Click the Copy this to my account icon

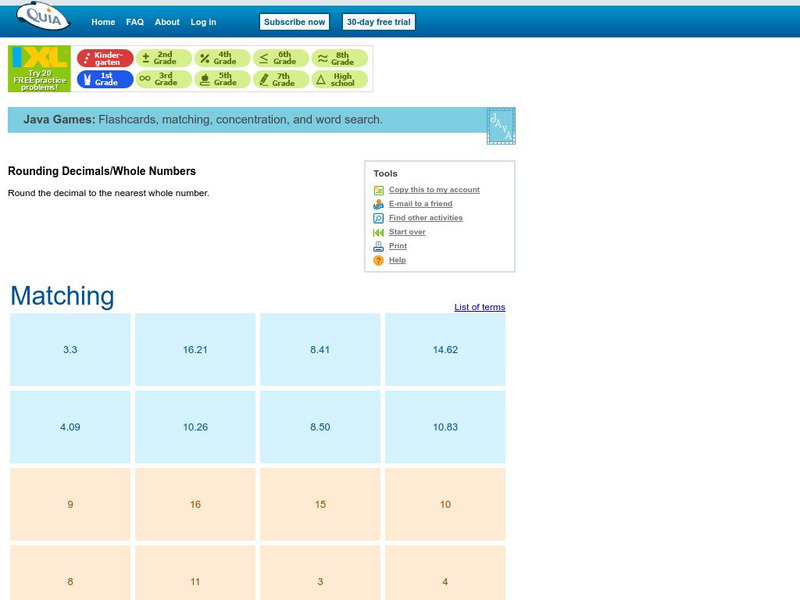coord(378,190)
